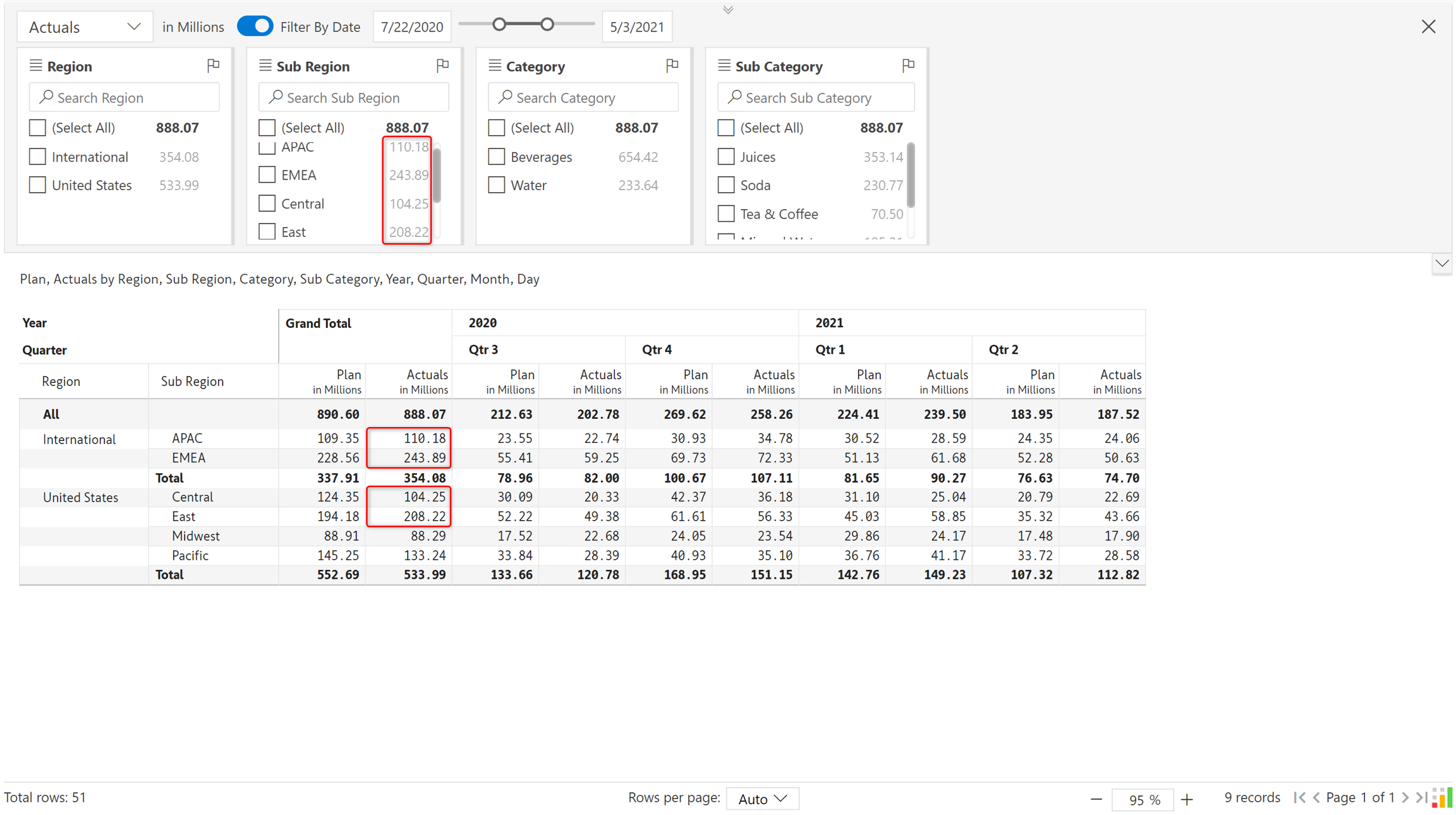The image size is (1456, 815).
Task: Check the Beverages category checkbox
Action: click(x=497, y=157)
